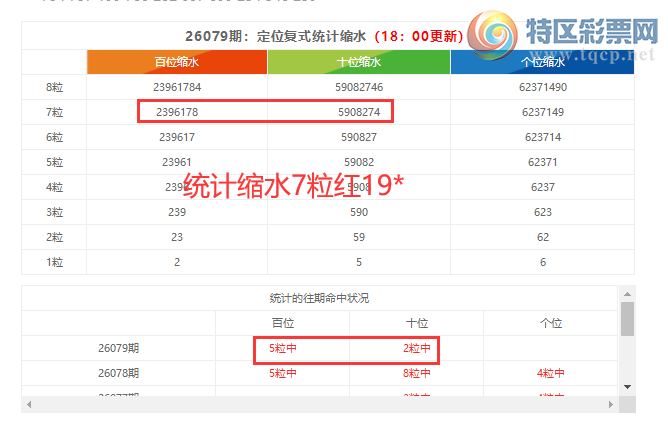Click the value 59082746 in 十位缩水
This screenshot has width=668, height=430.
click(x=359, y=87)
